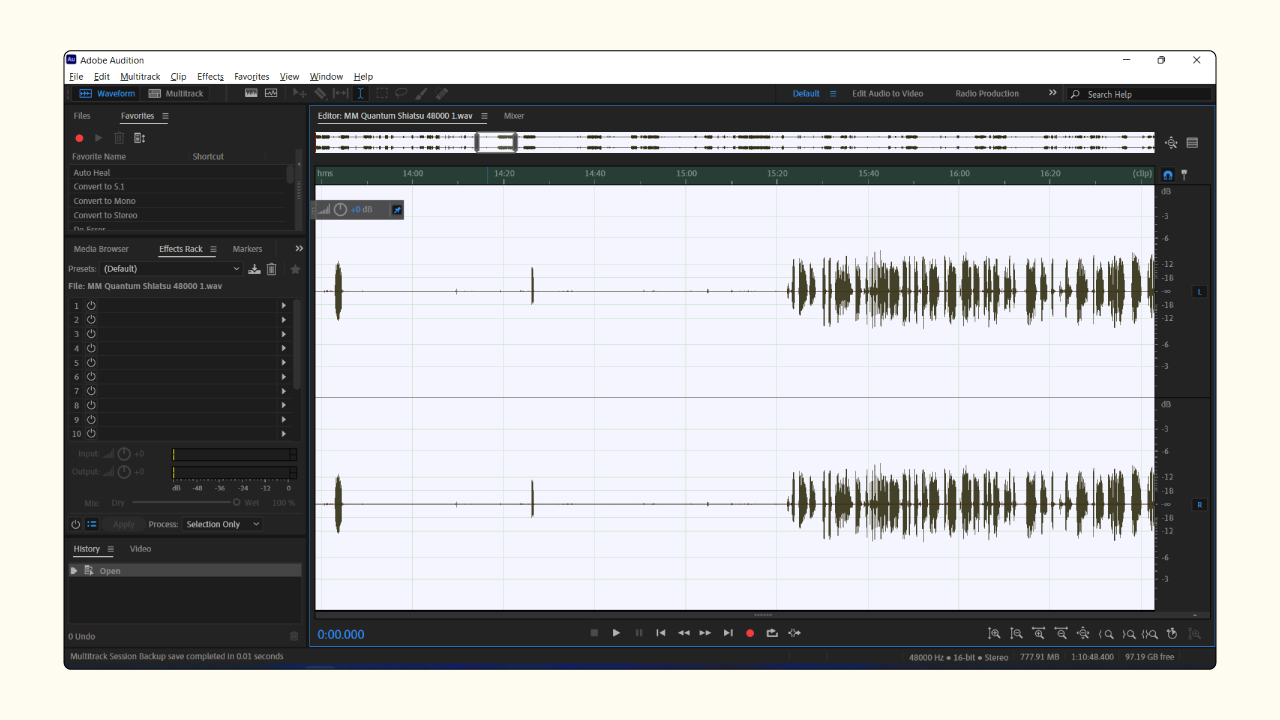Toggle loop playback
This screenshot has height=720, width=1280.
[x=772, y=633]
